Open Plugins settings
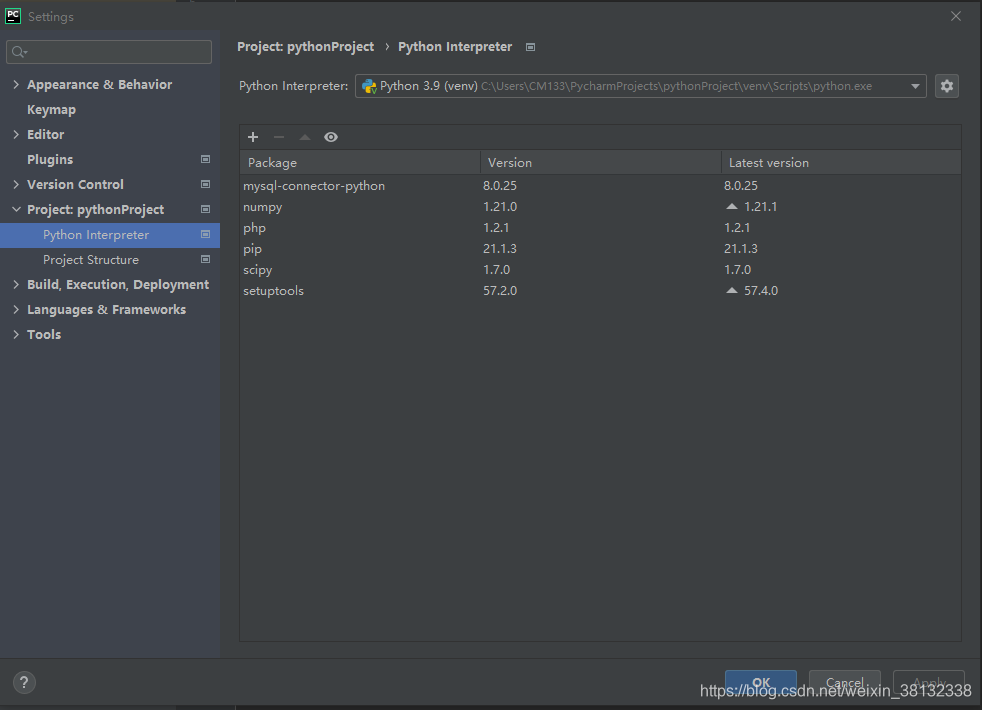Screen dimensions: 982x710 (50, 160)
